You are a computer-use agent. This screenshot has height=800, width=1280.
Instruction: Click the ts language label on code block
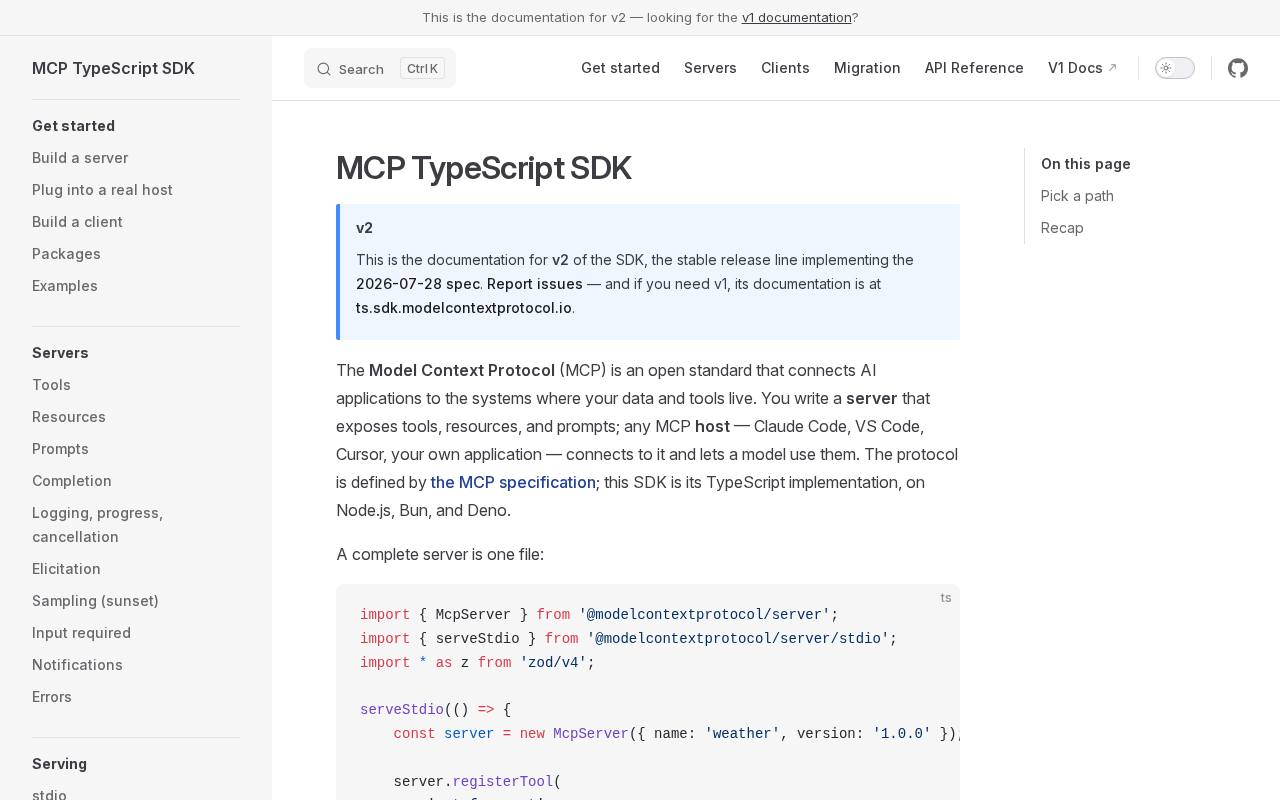(946, 598)
